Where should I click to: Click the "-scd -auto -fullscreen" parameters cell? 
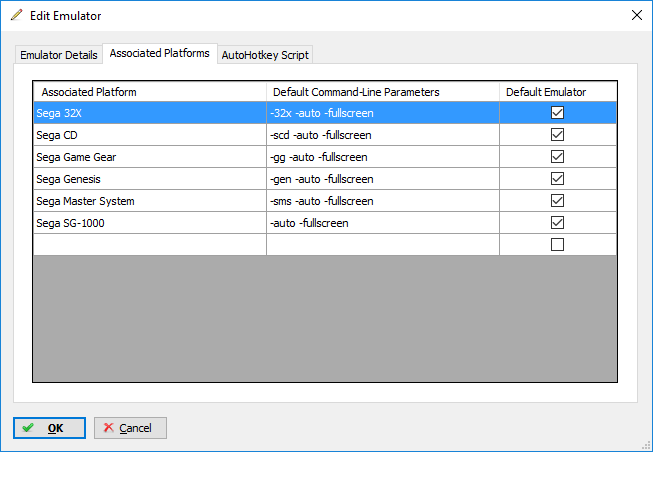[383, 135]
